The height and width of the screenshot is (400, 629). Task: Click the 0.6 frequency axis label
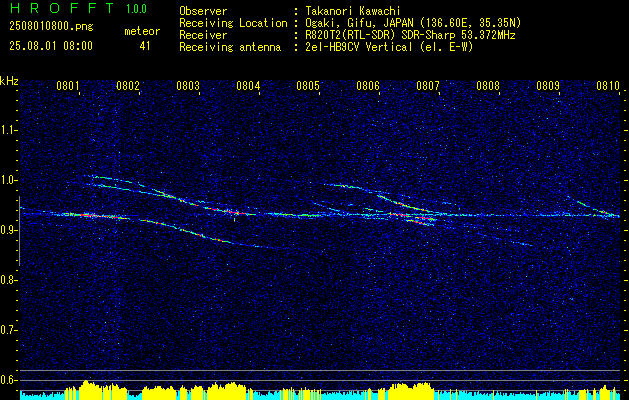(8, 380)
